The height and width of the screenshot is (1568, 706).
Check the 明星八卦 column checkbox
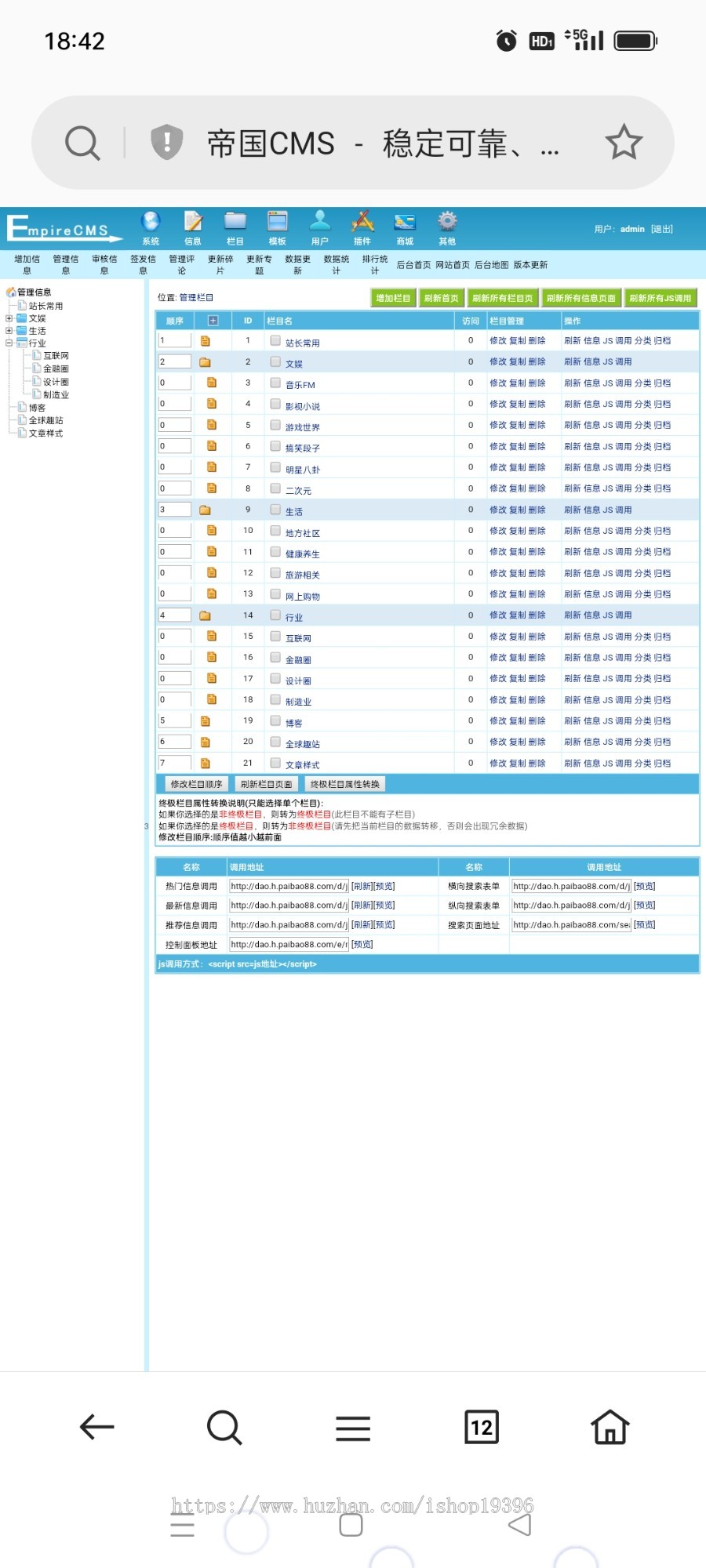(275, 467)
